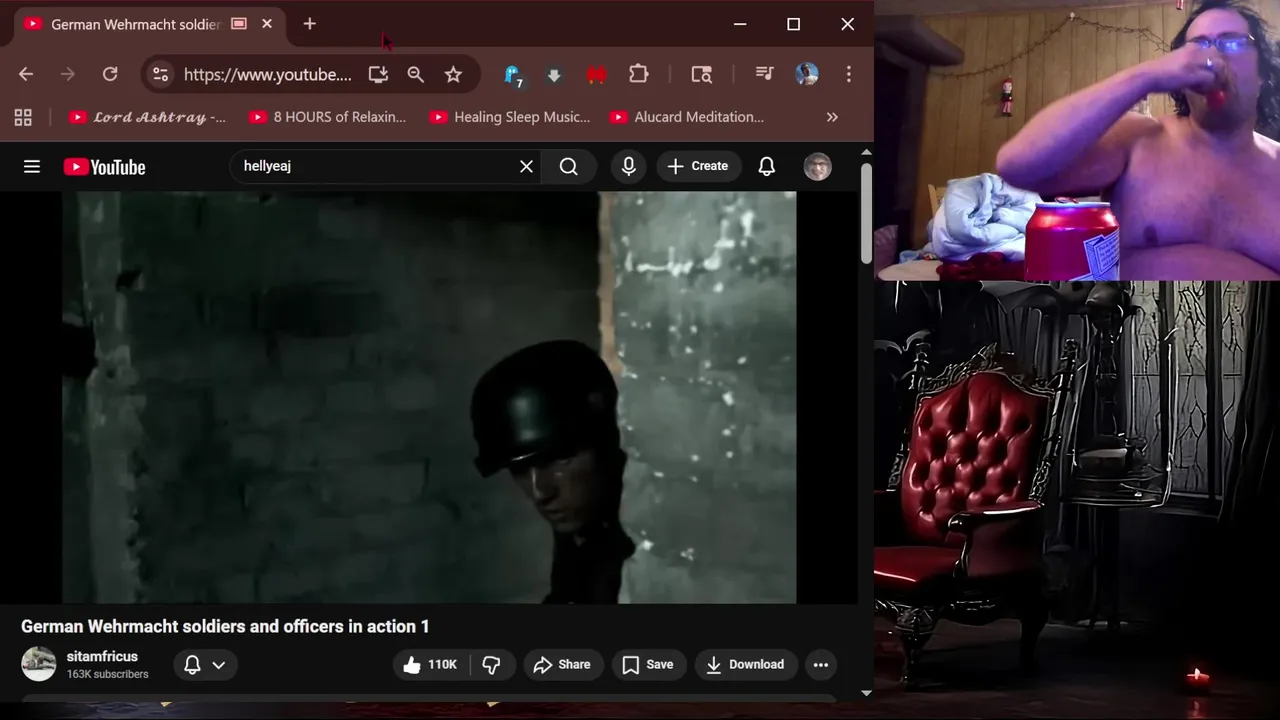This screenshot has width=1280, height=720.
Task: Open YouTube notifications bell
Action: tap(767, 167)
